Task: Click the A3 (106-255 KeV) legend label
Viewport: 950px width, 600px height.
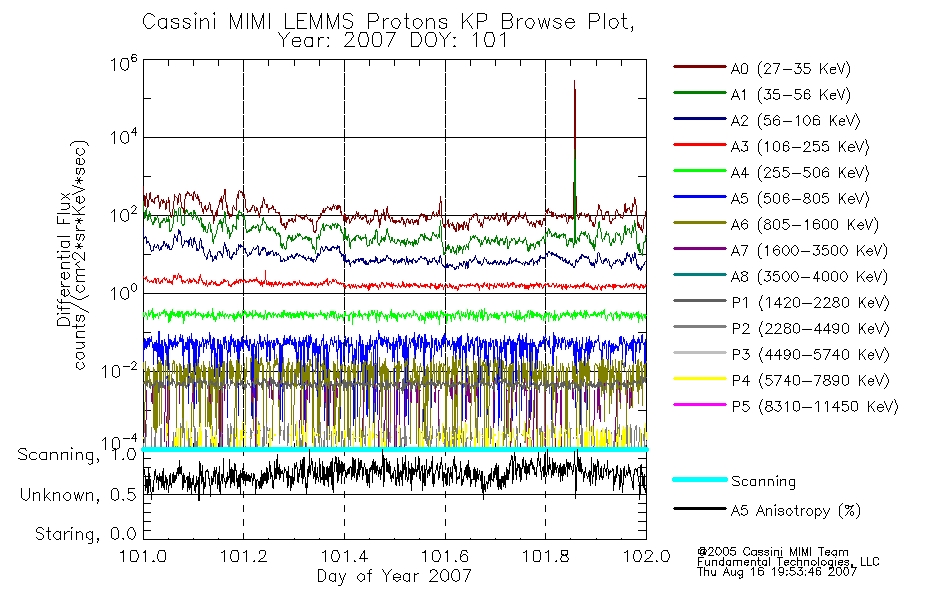Action: click(x=799, y=147)
